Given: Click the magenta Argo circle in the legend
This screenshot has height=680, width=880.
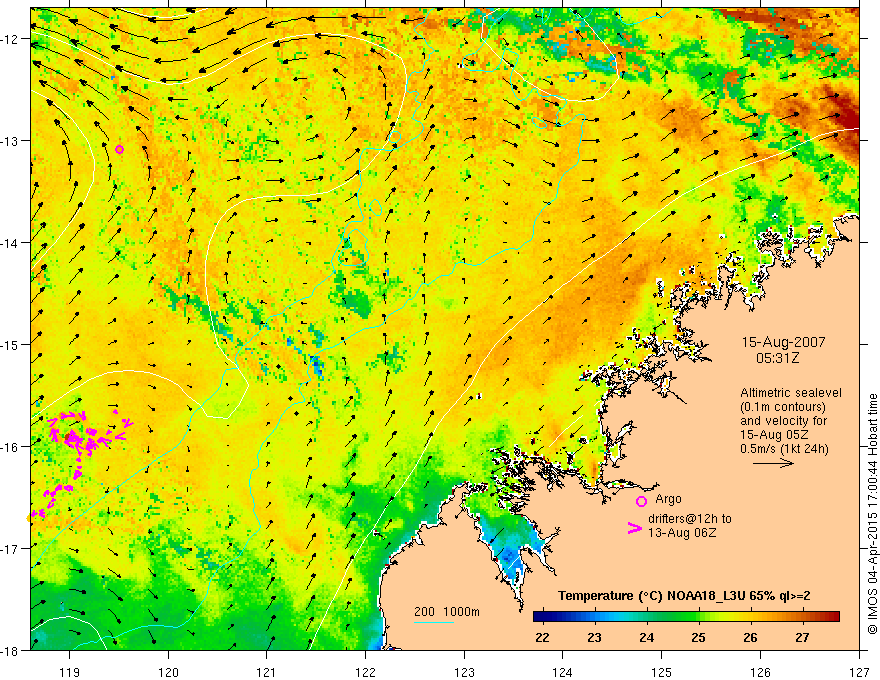Looking at the screenshot, I should tap(641, 501).
